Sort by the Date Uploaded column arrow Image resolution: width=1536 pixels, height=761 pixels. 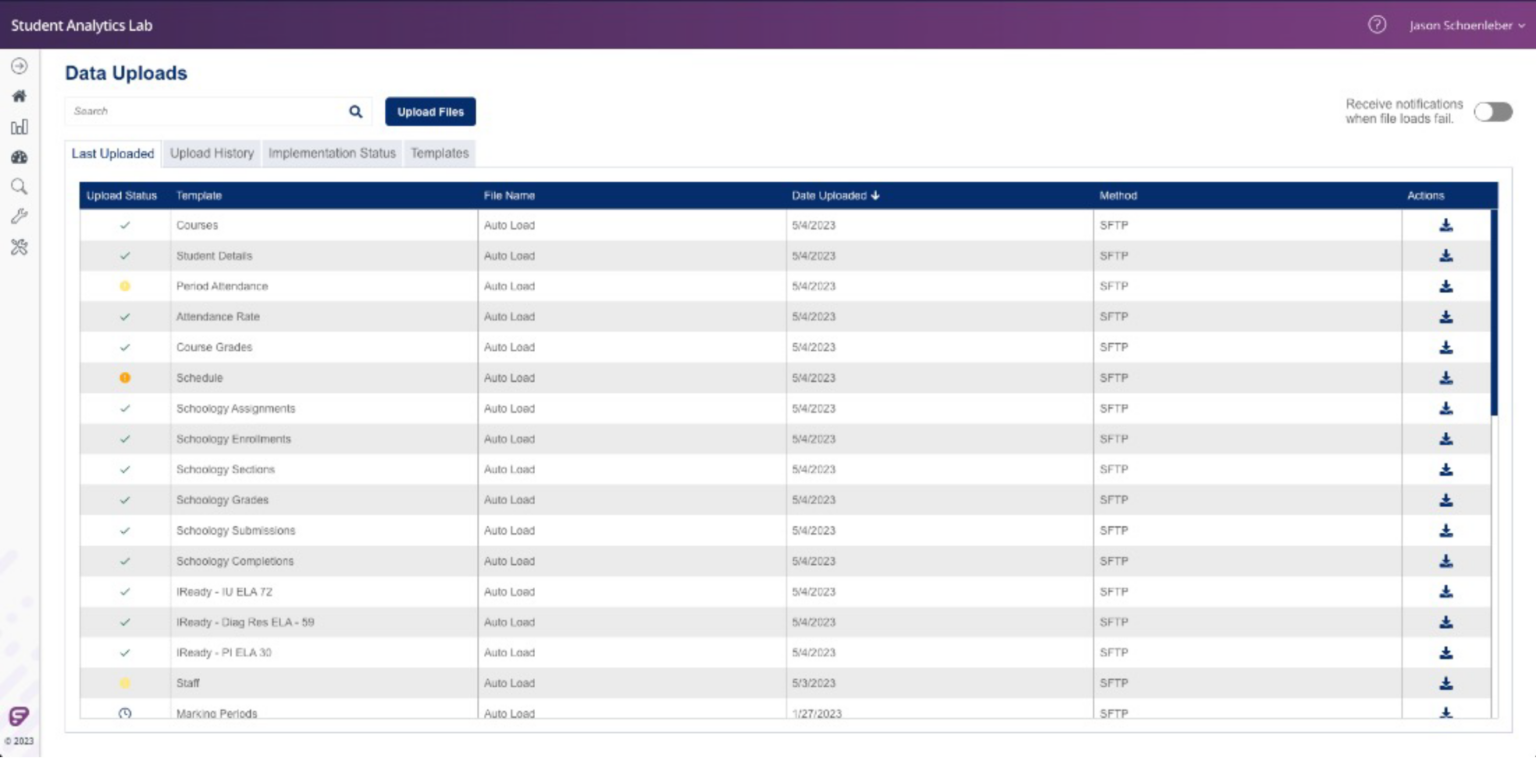coord(875,196)
